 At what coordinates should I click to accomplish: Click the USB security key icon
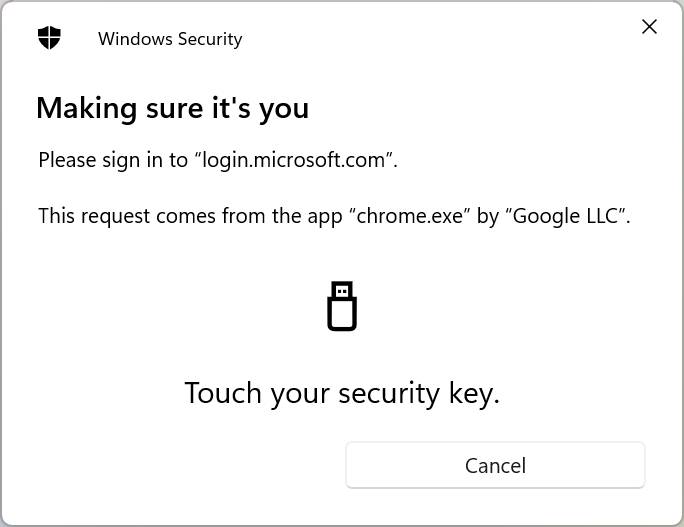[342, 306]
